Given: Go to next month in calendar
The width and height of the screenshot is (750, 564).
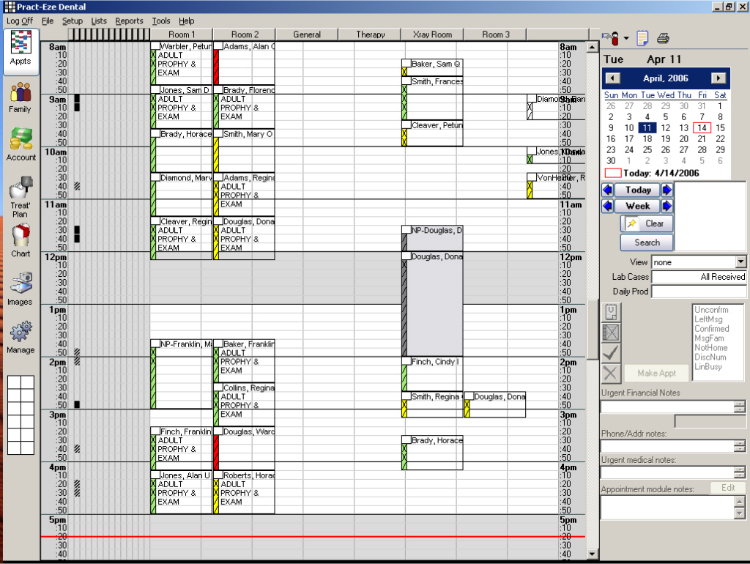Looking at the screenshot, I should tap(718, 78).
